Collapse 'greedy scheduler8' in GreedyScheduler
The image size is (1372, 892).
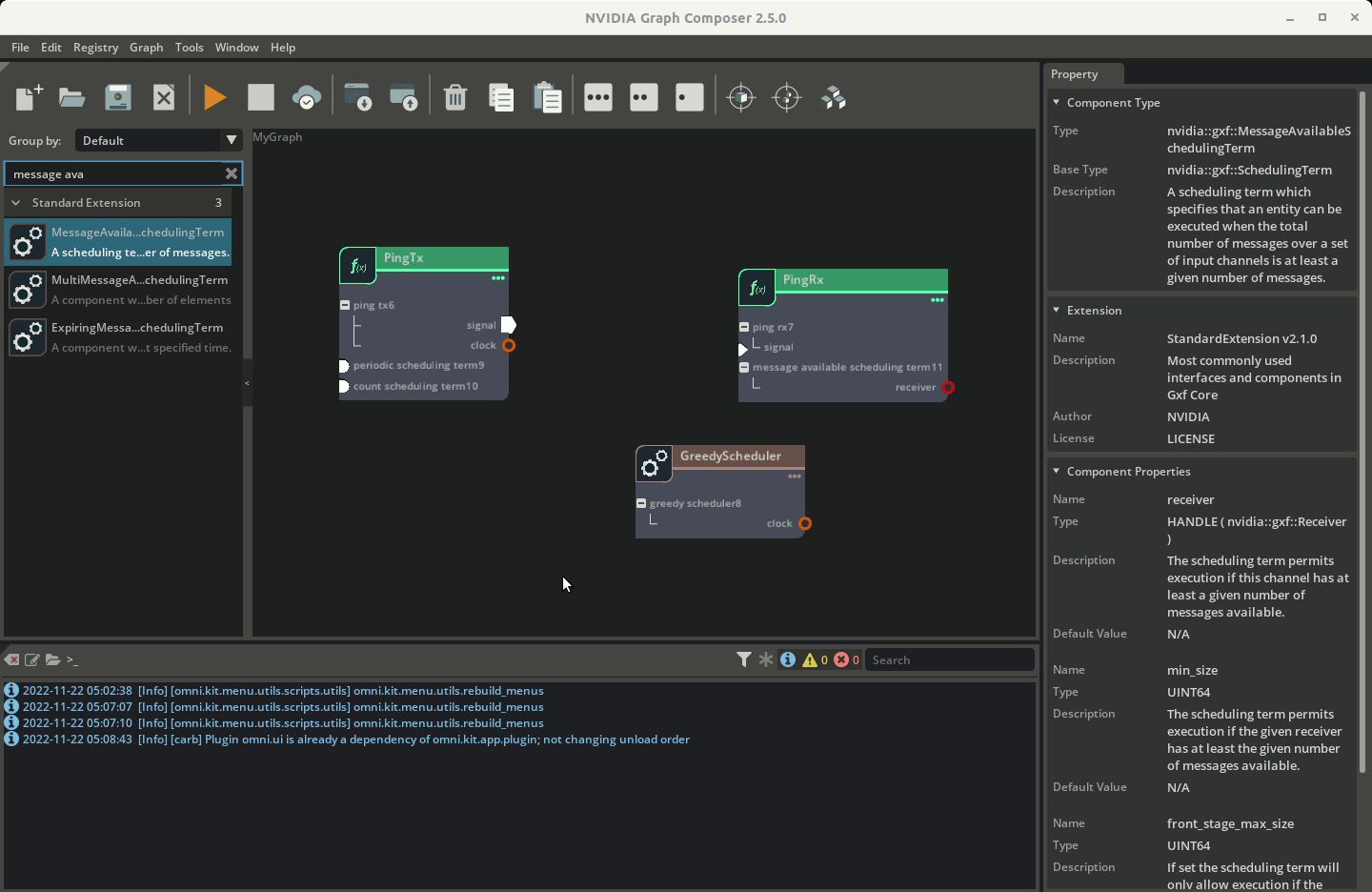[x=641, y=503]
